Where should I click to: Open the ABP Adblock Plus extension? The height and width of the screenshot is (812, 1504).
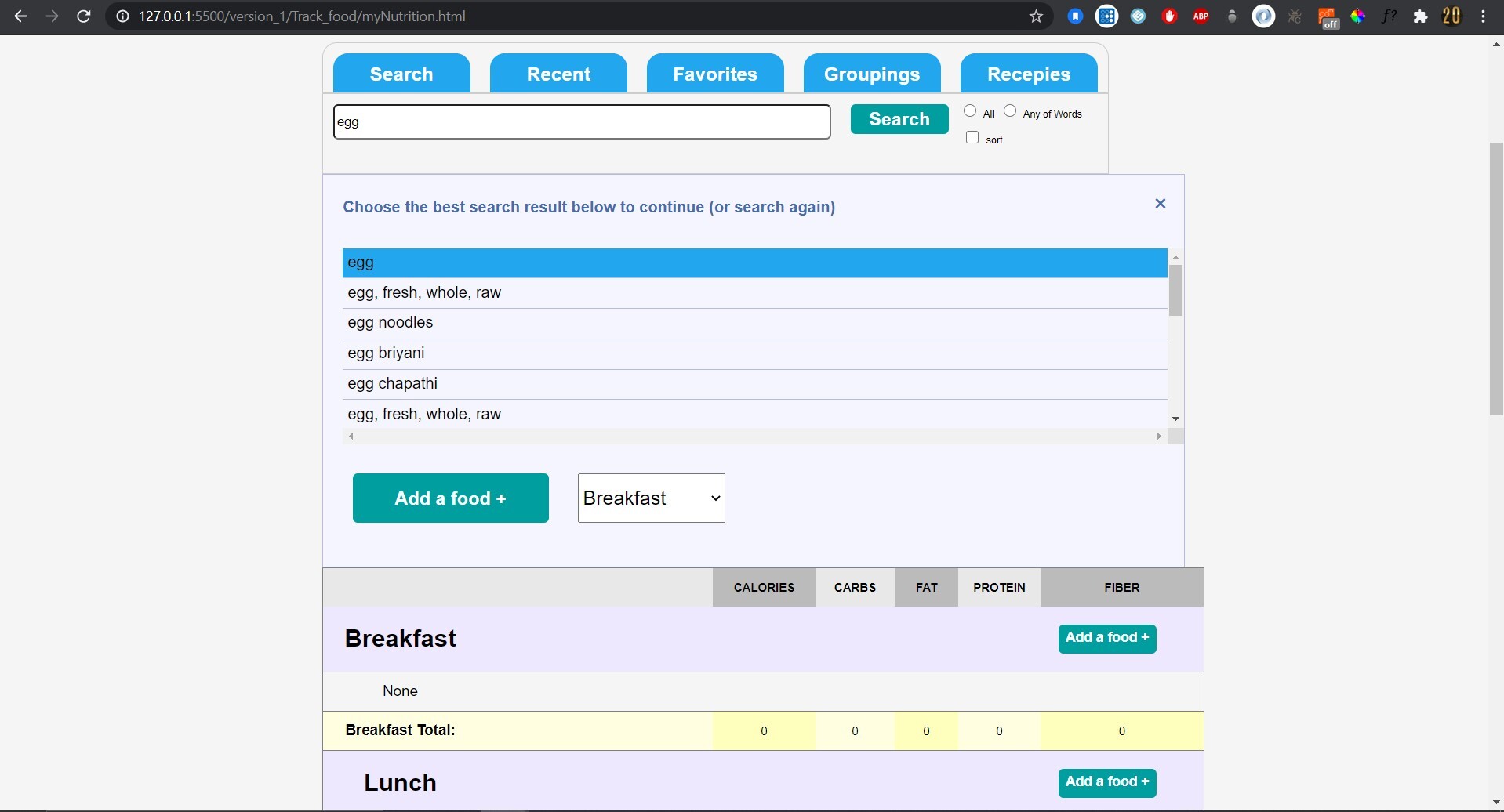(x=1201, y=16)
